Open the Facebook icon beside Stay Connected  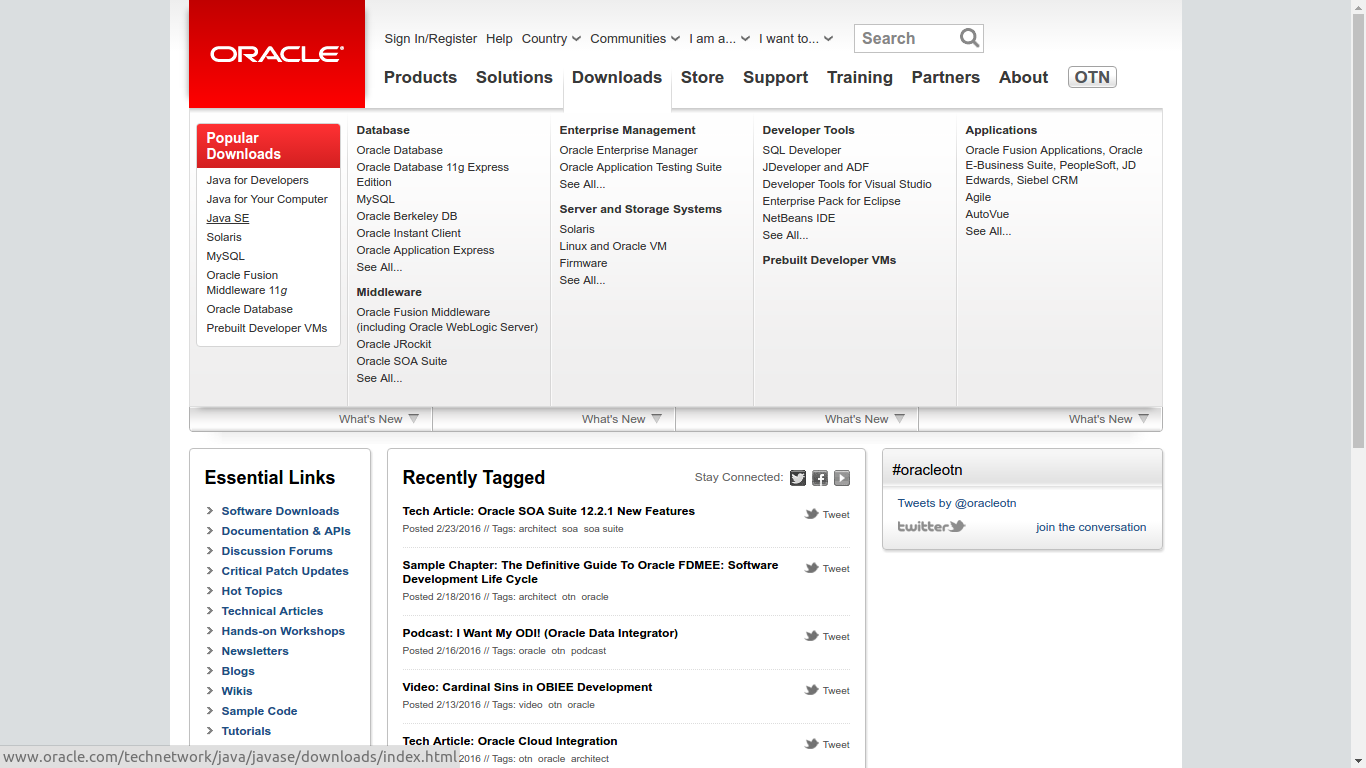click(820, 478)
